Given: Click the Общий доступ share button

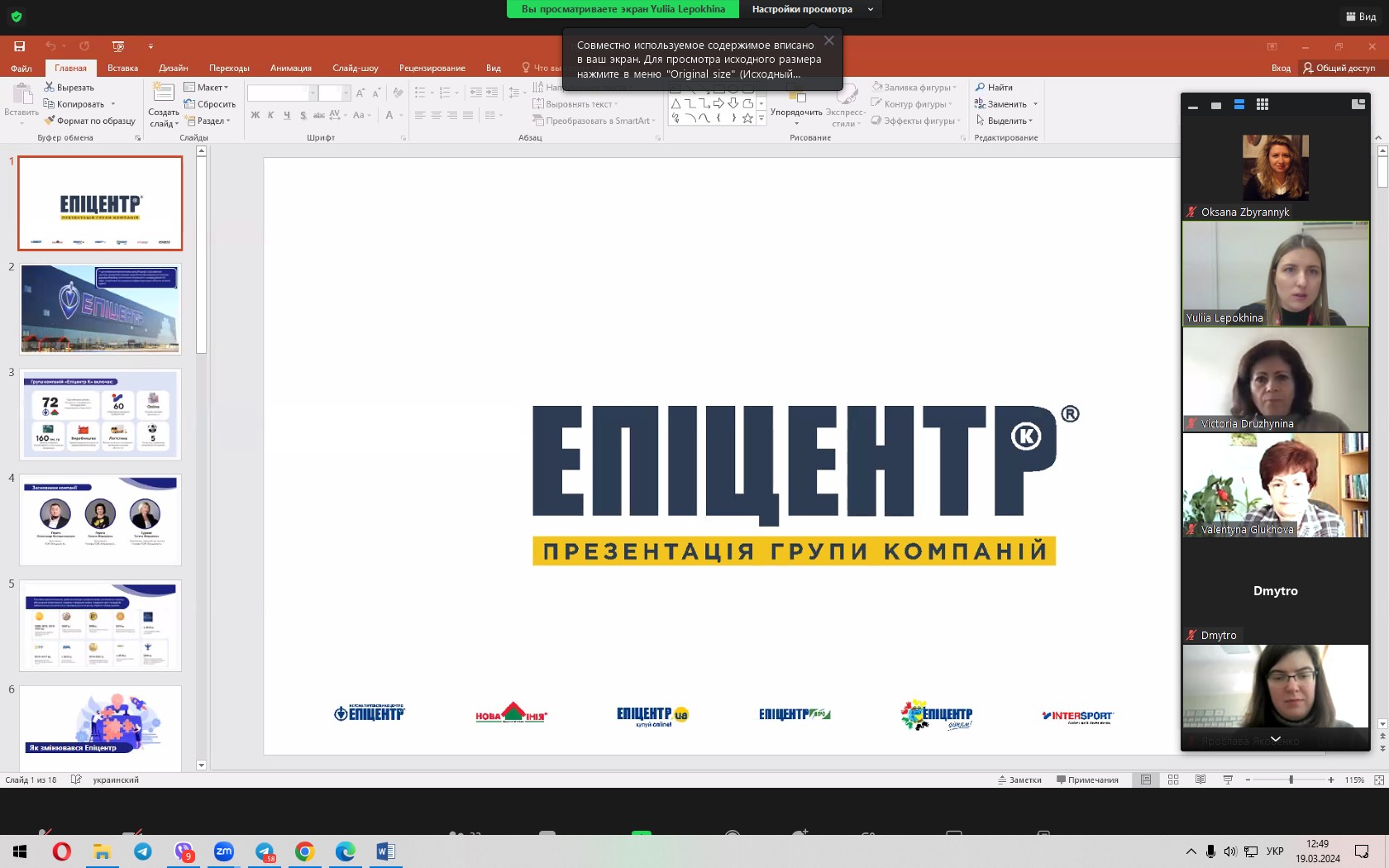Looking at the screenshot, I should (1339, 68).
